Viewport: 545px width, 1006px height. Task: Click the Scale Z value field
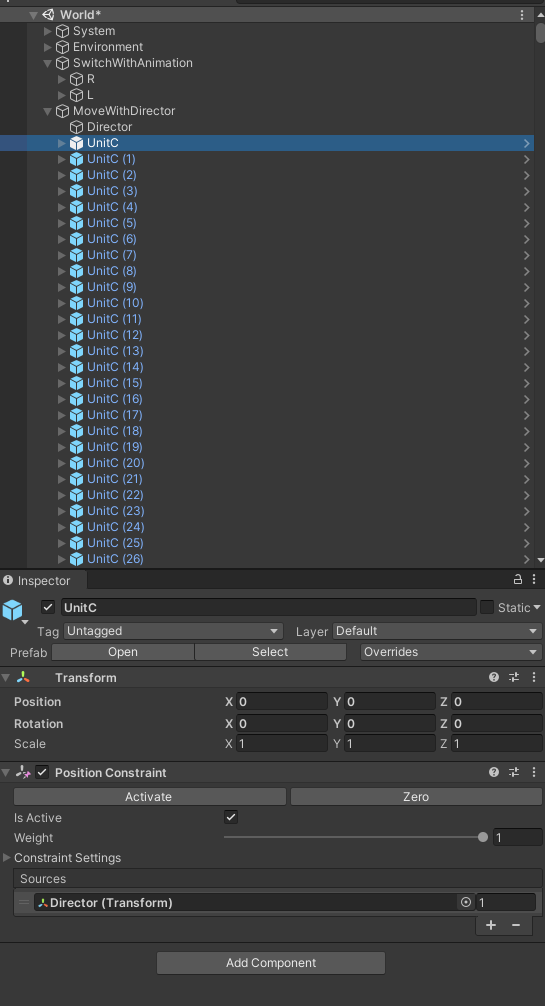click(x=497, y=744)
